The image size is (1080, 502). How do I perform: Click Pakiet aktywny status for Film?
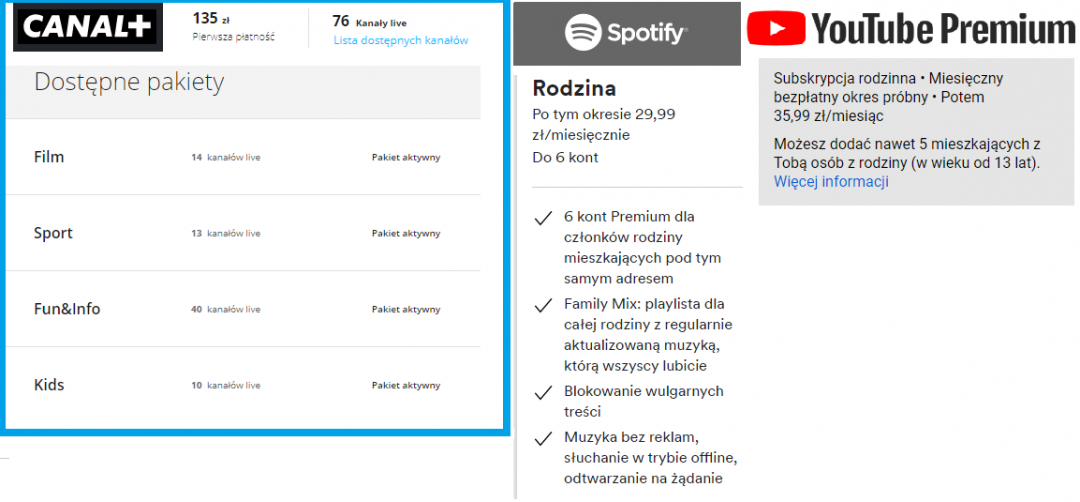coord(405,157)
